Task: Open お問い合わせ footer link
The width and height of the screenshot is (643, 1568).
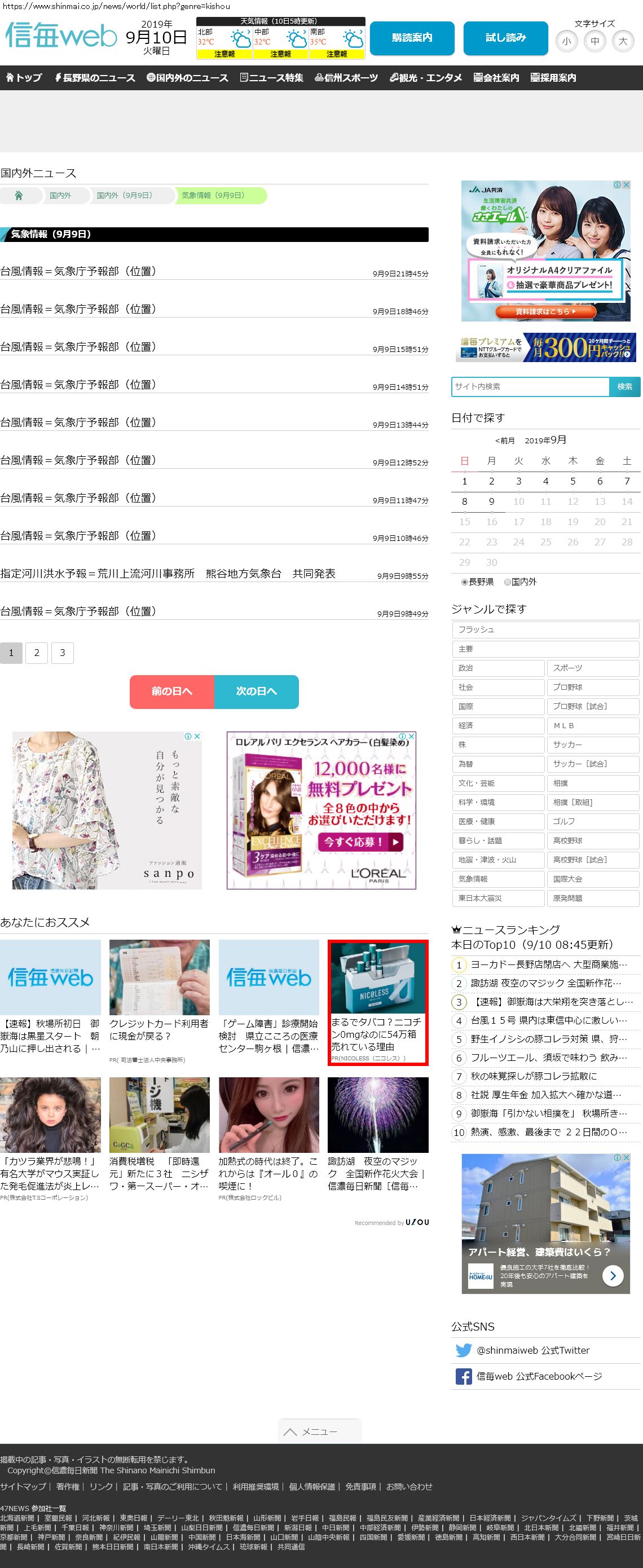Action: click(x=409, y=1486)
